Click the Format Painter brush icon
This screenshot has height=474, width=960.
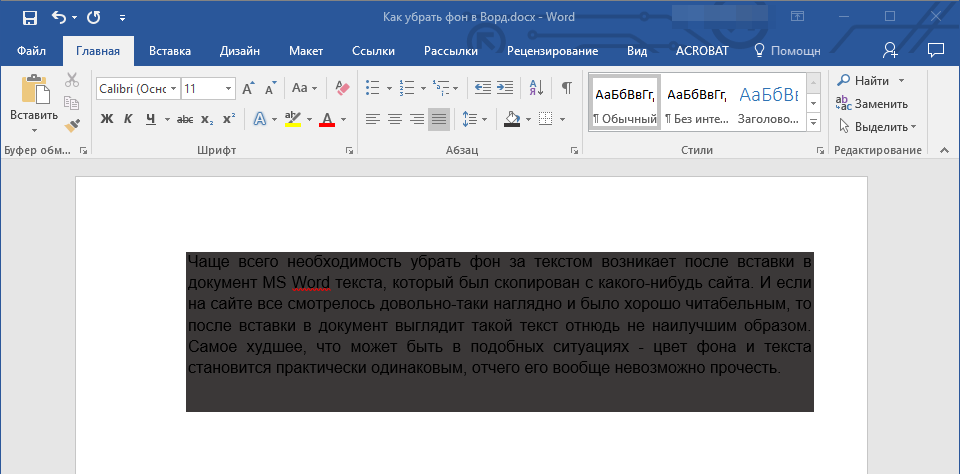72,125
